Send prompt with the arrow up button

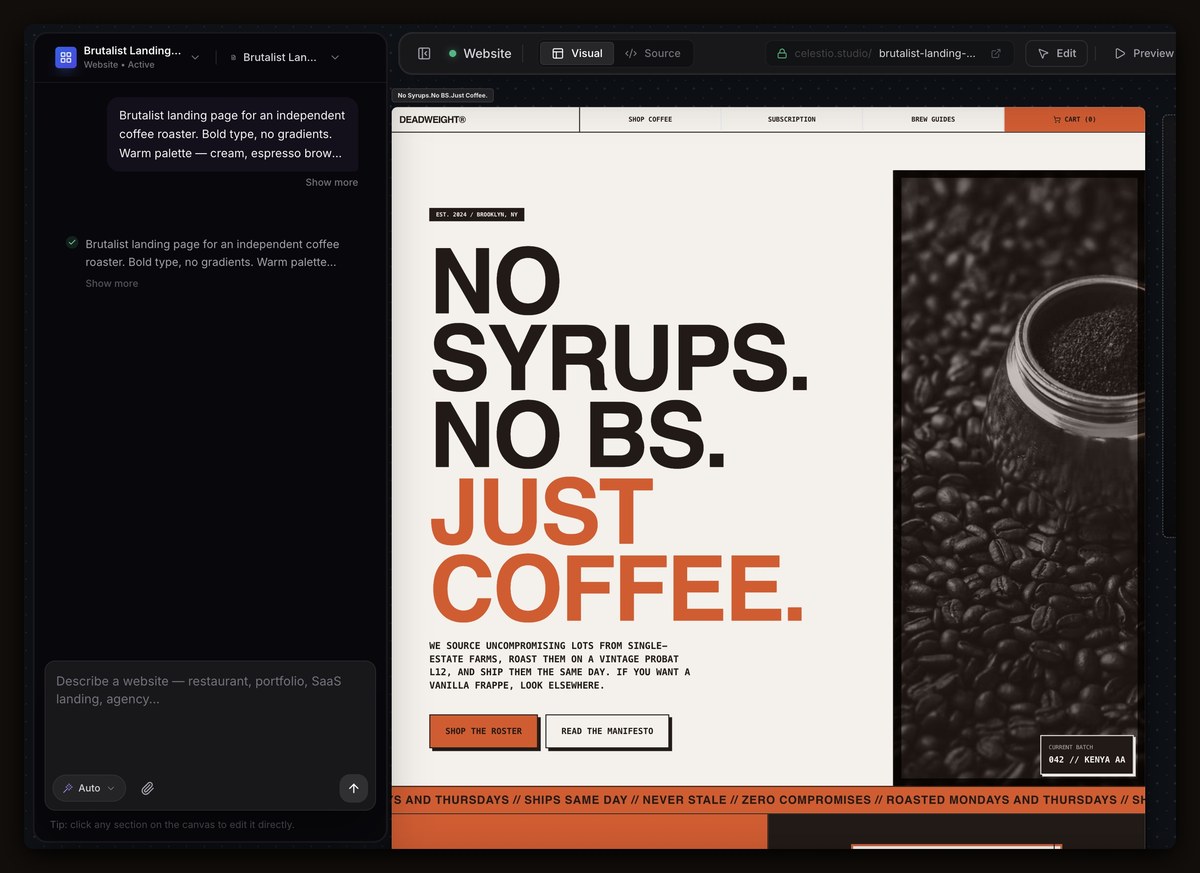(x=353, y=788)
